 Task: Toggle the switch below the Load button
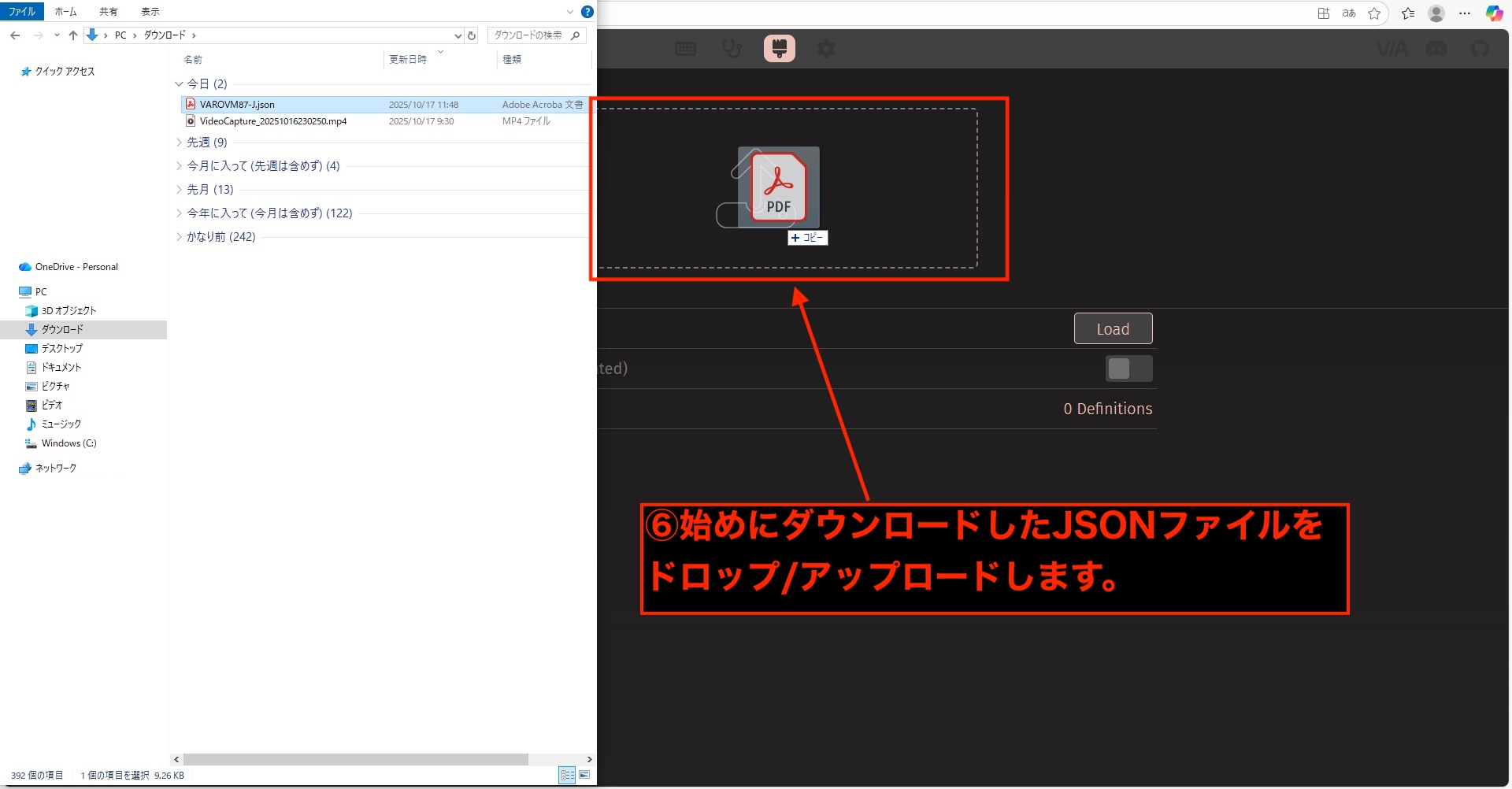click(1128, 369)
